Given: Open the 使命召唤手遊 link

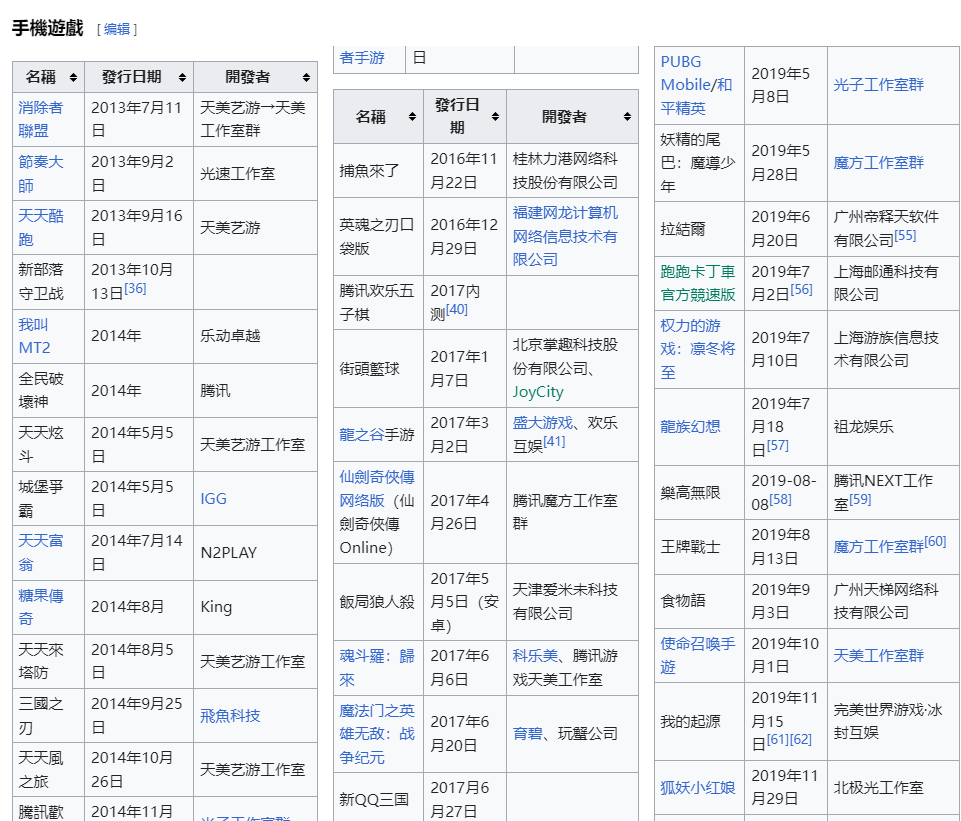Looking at the screenshot, I should 697,656.
